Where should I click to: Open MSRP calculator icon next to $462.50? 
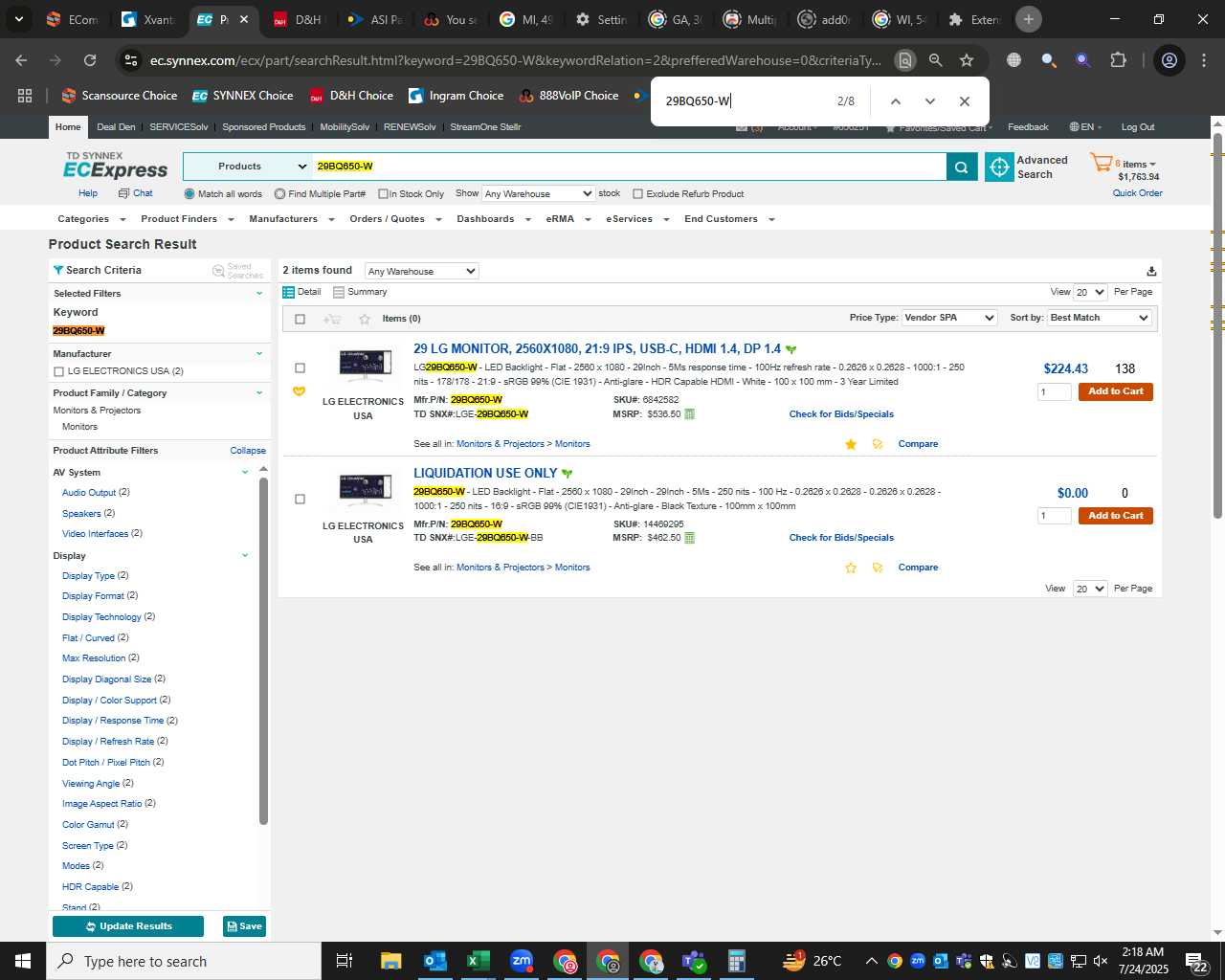tap(689, 538)
